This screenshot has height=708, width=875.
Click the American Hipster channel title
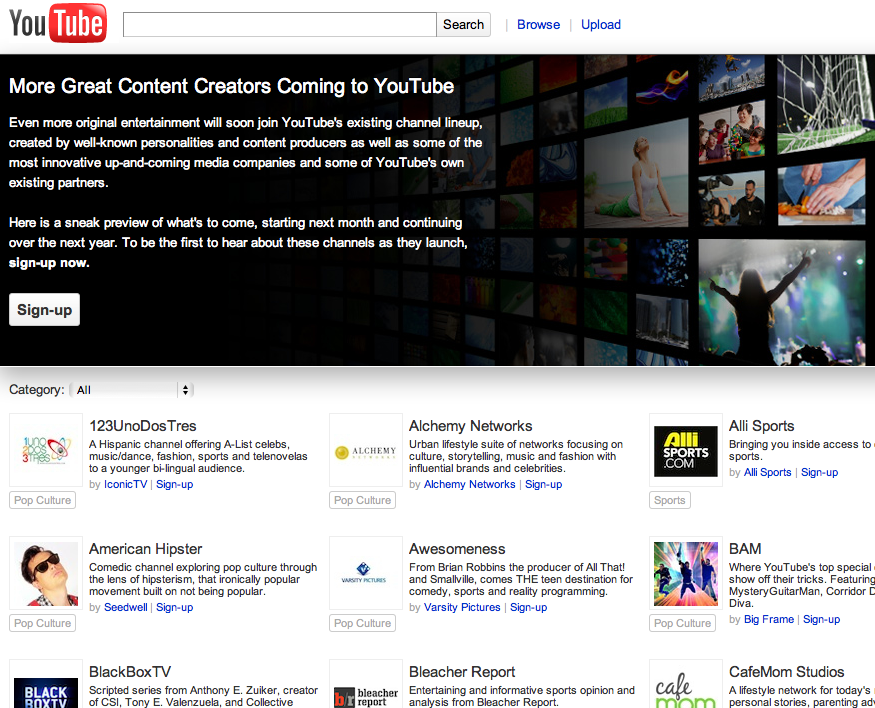(x=146, y=549)
